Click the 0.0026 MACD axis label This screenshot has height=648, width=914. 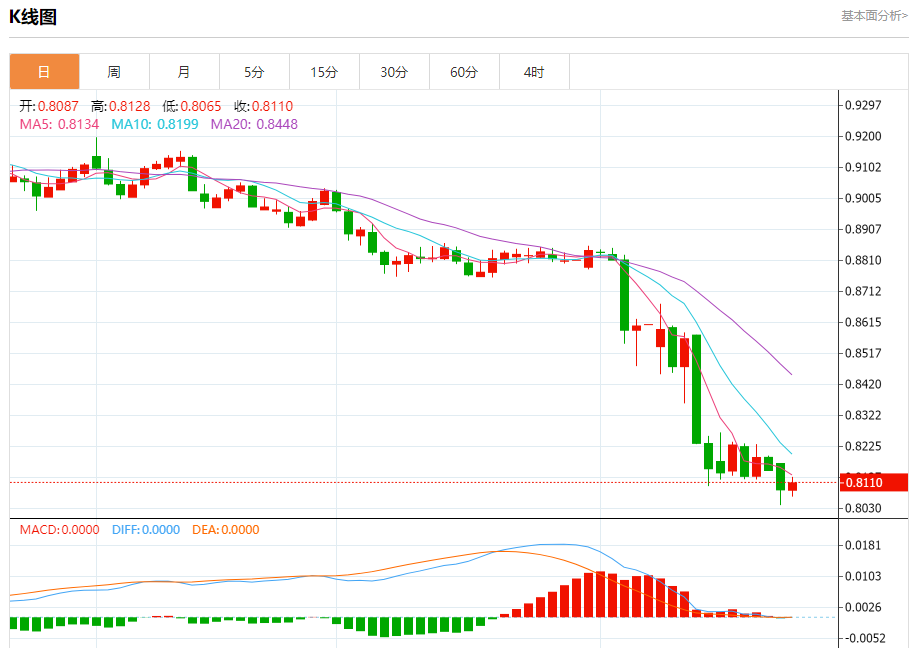coord(863,607)
